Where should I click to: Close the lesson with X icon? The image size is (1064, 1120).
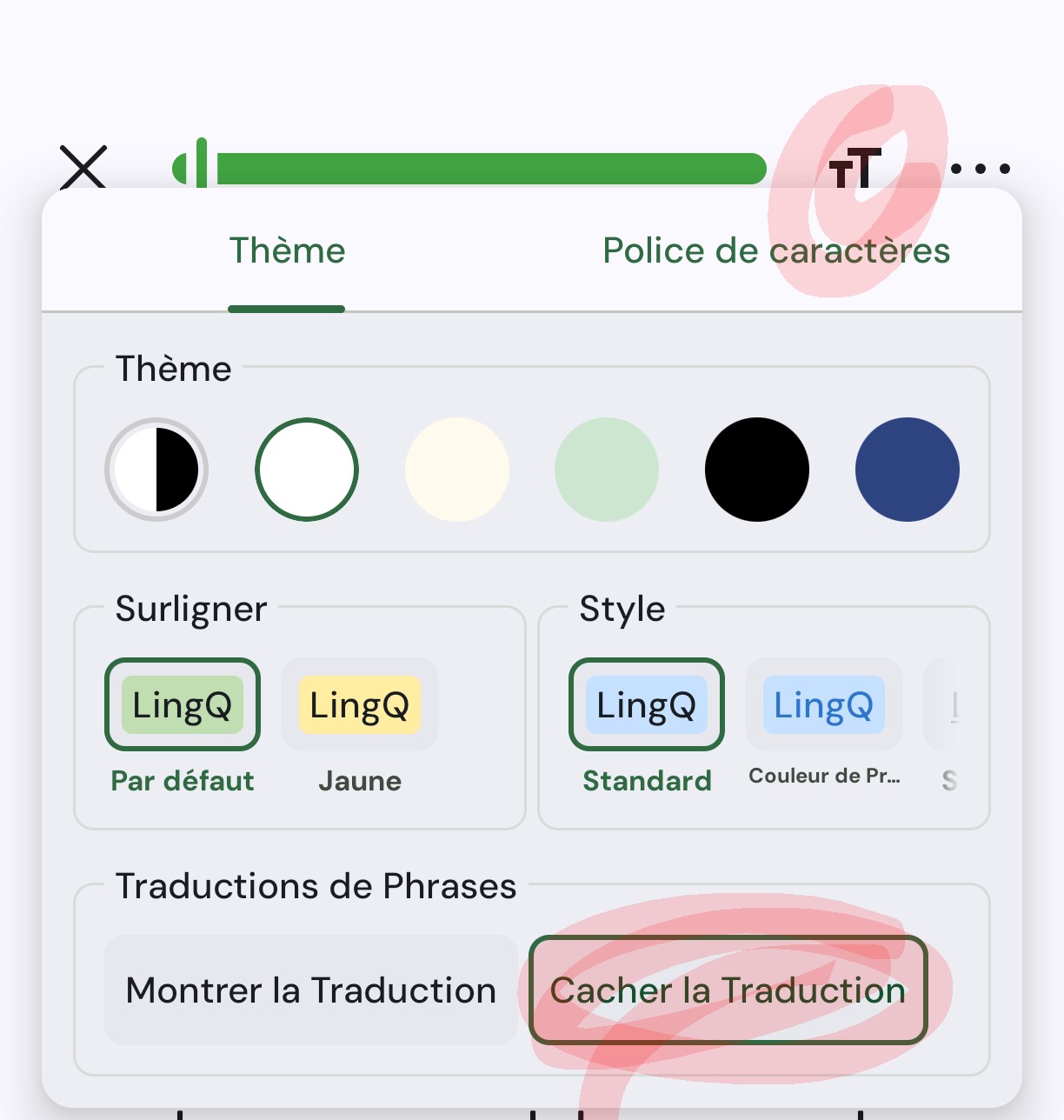(x=83, y=167)
